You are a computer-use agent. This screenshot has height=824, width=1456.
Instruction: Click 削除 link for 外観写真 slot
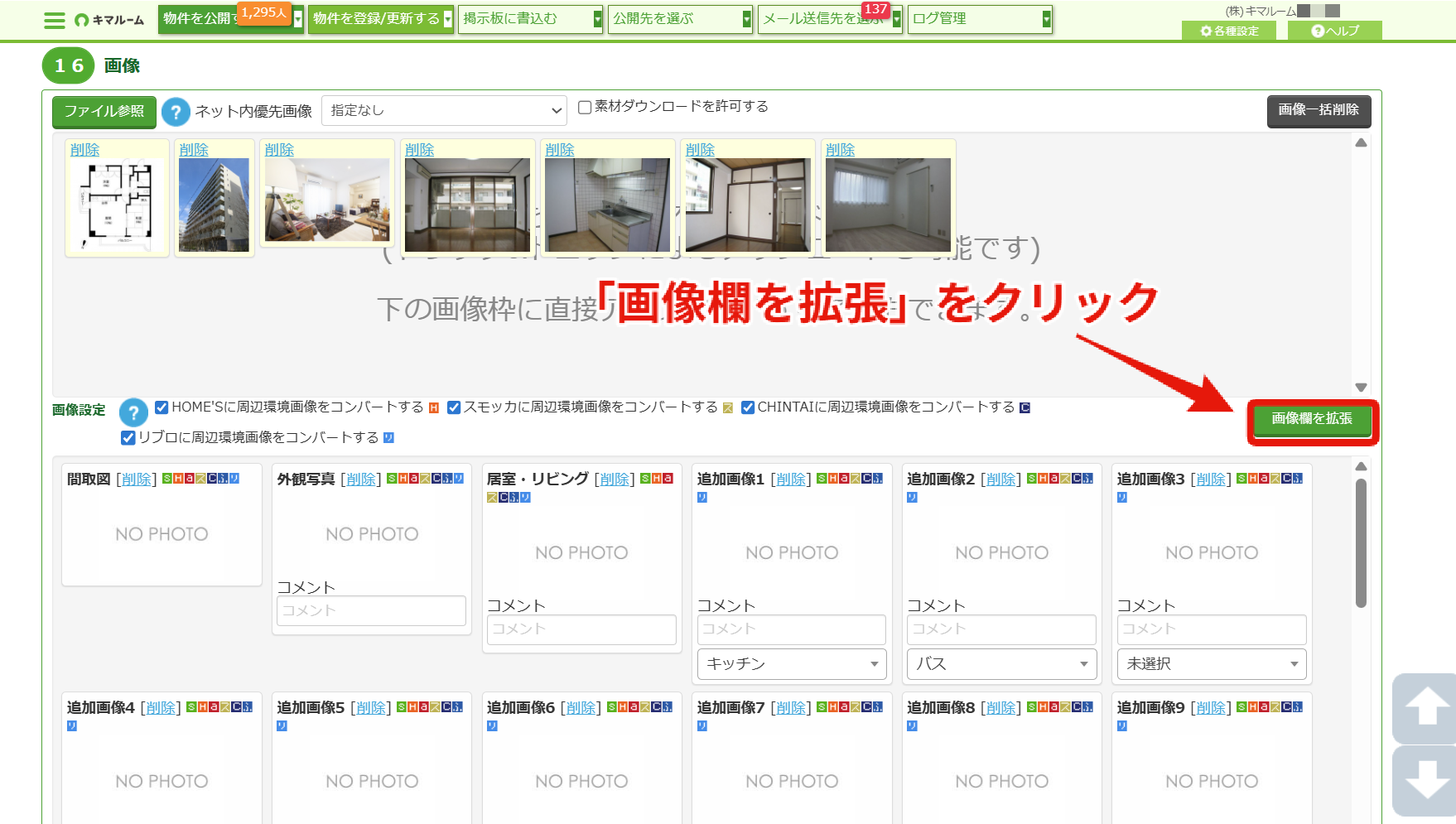click(x=361, y=479)
